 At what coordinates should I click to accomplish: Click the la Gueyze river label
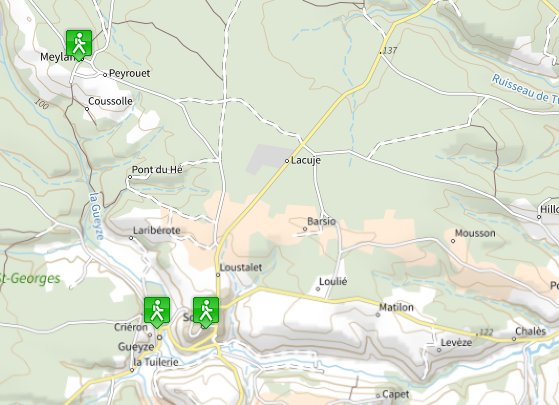click(97, 216)
